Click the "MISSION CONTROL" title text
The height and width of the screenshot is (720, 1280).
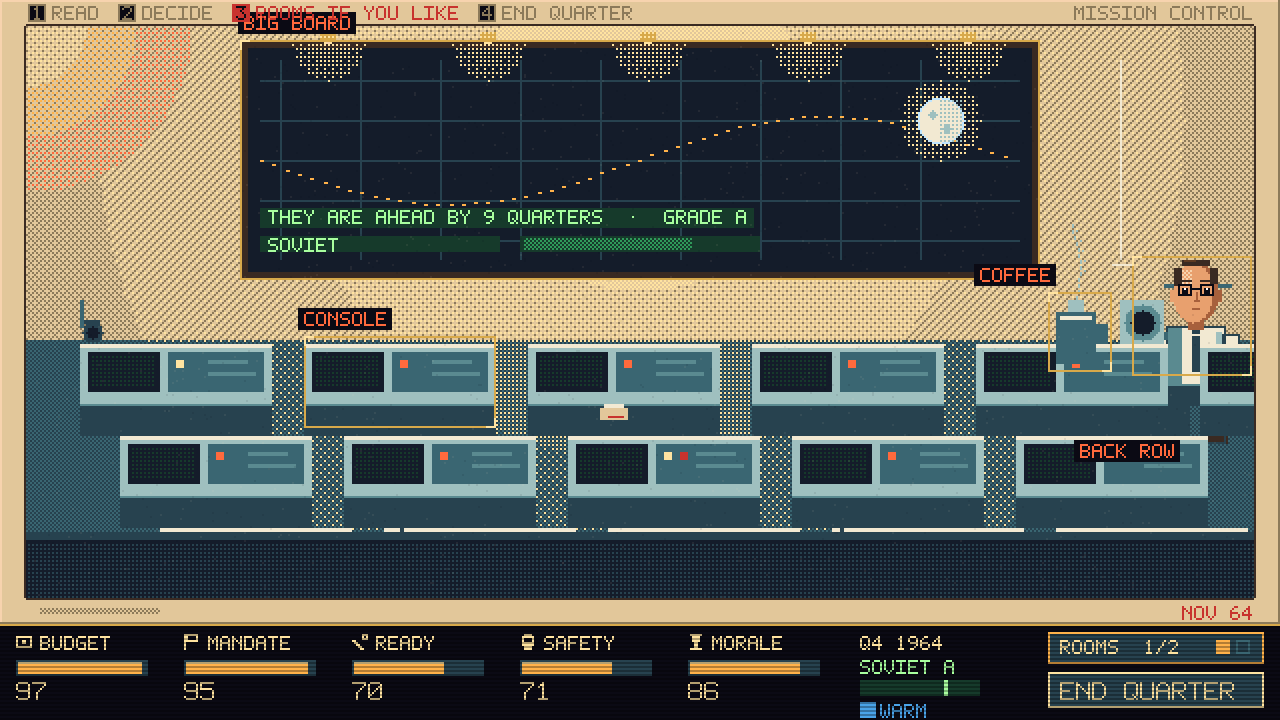tap(1162, 13)
